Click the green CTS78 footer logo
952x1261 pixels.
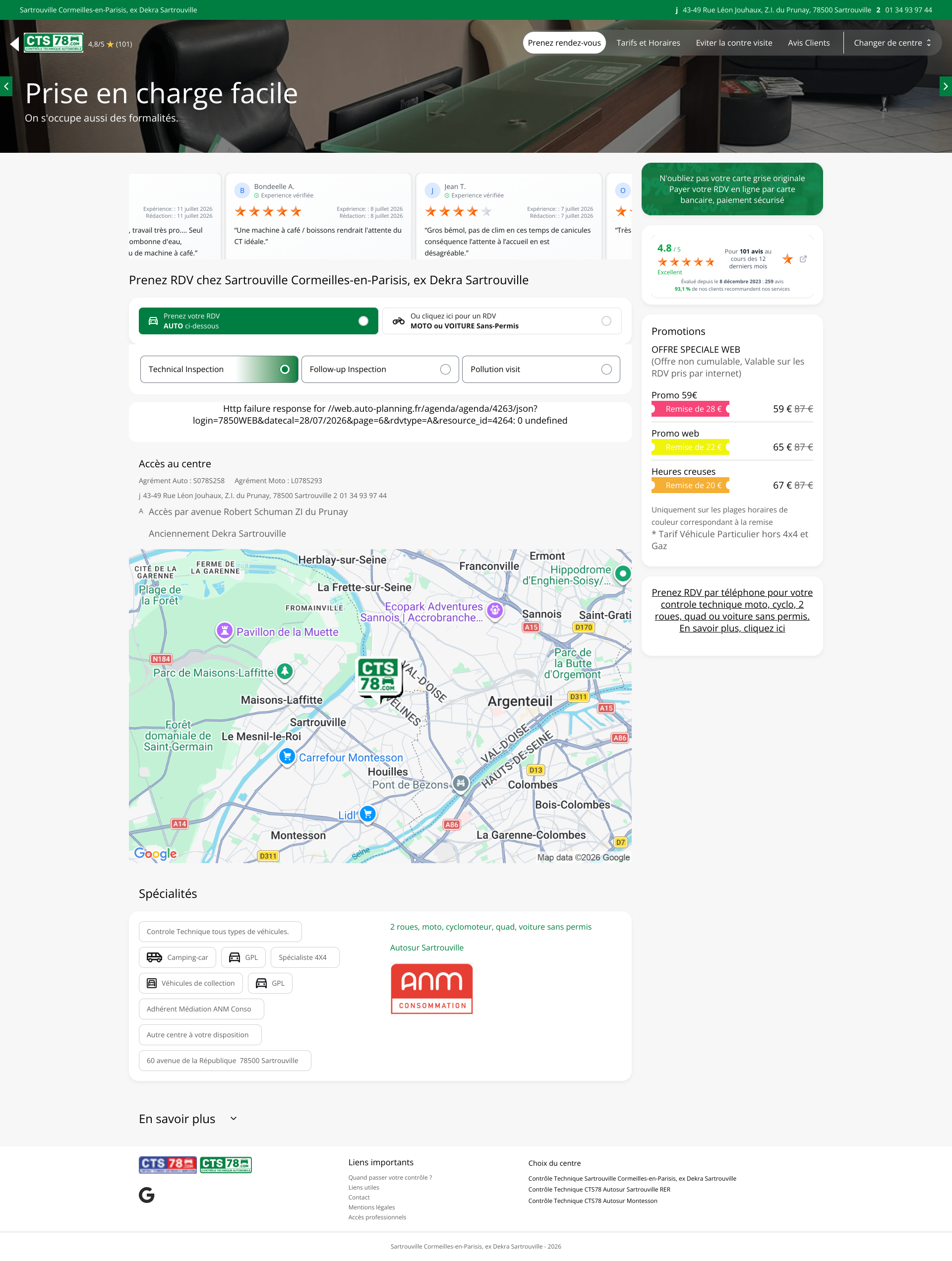point(226,1164)
